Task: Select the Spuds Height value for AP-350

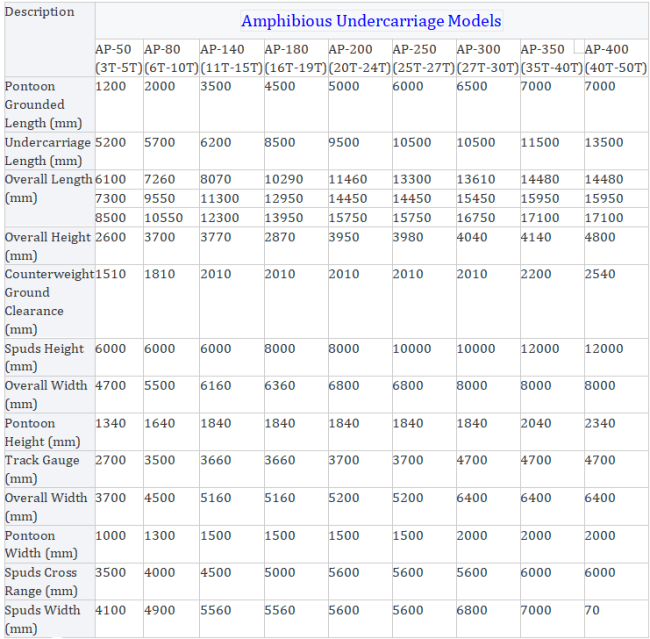Action: tap(540, 348)
